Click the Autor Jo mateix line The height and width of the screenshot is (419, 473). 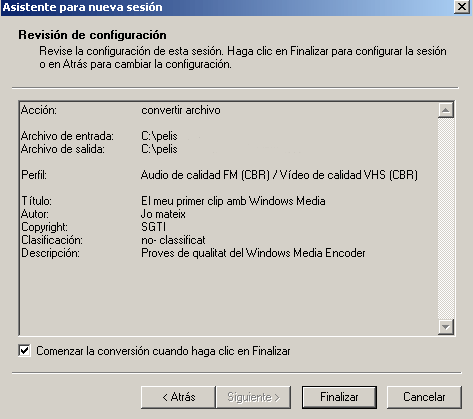point(103,214)
